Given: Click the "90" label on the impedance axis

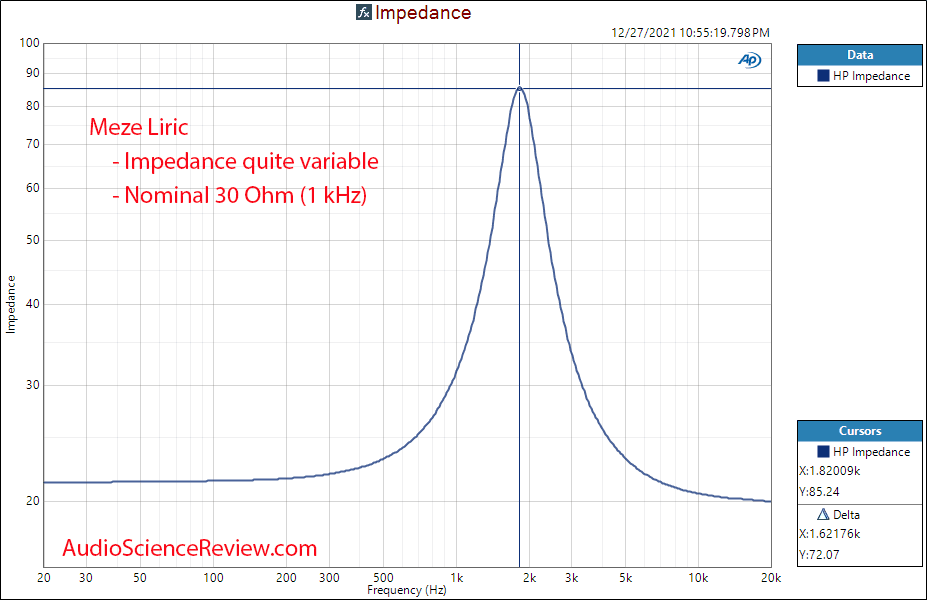Looking at the screenshot, I should (33, 73).
